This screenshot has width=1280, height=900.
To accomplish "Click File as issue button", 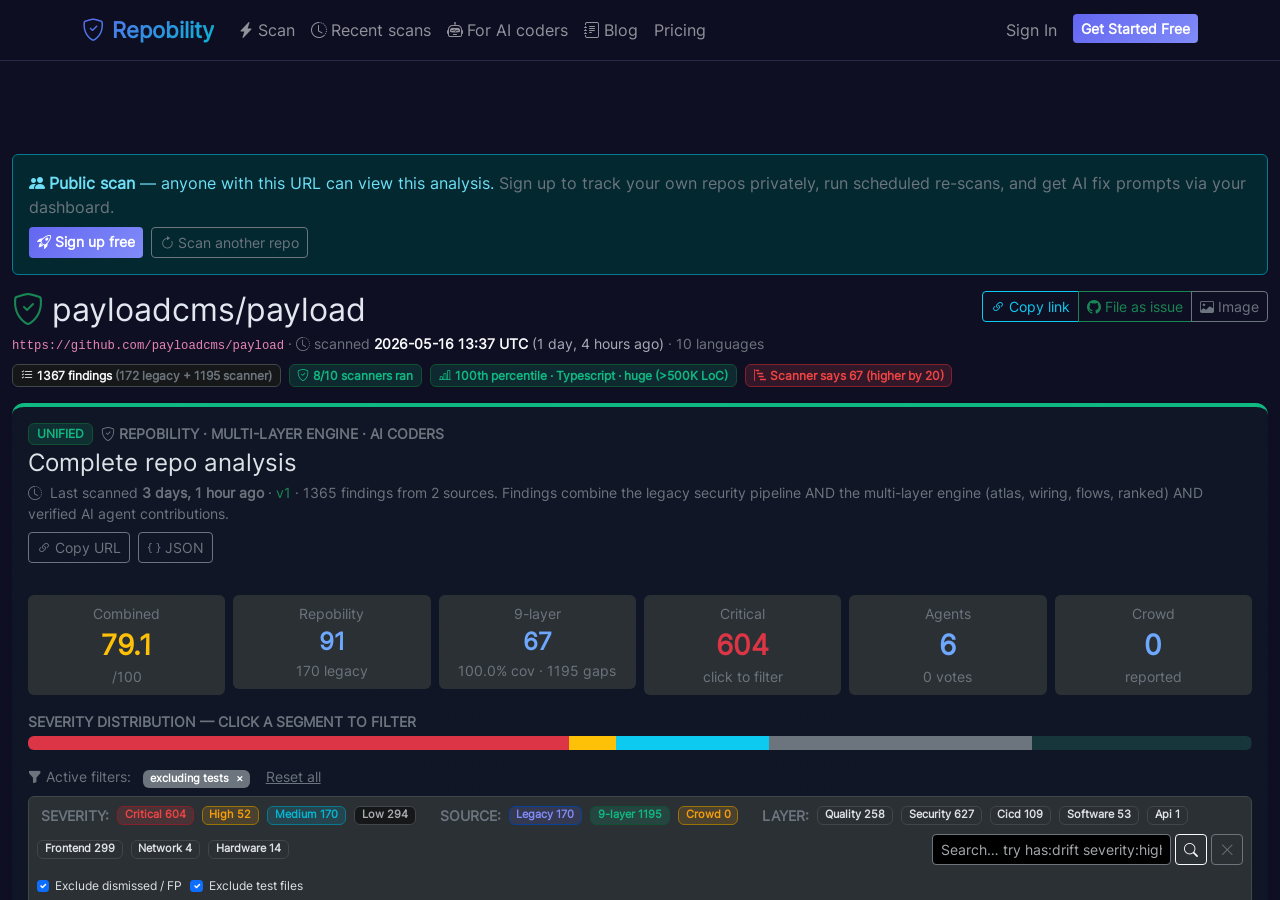I will coord(1135,307).
